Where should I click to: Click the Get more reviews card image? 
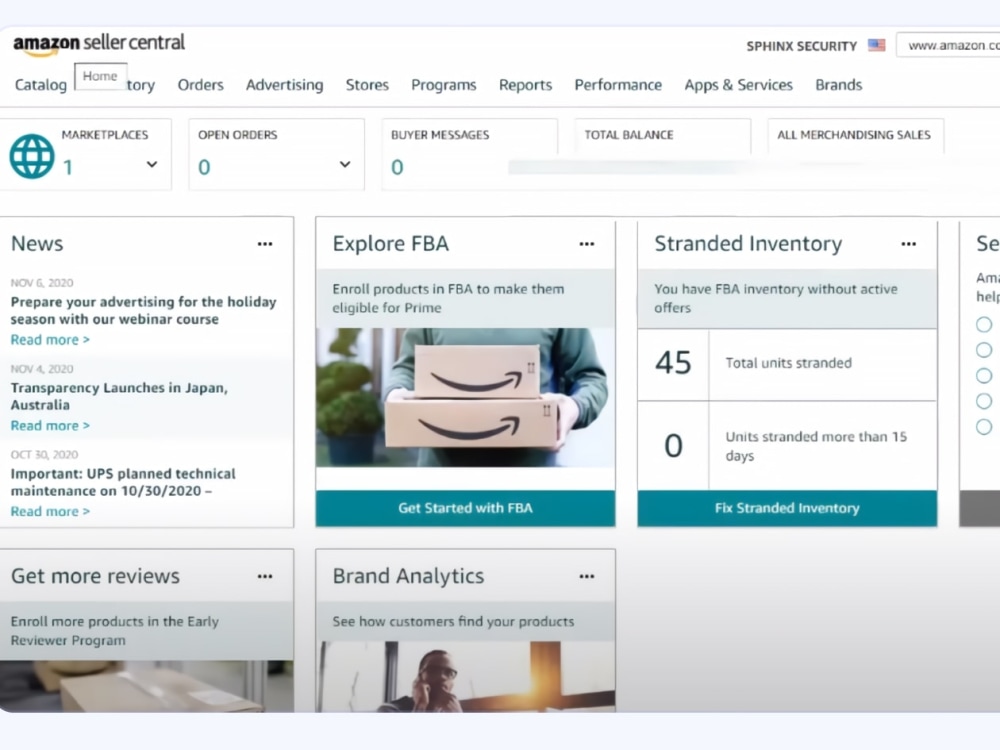coord(147,686)
